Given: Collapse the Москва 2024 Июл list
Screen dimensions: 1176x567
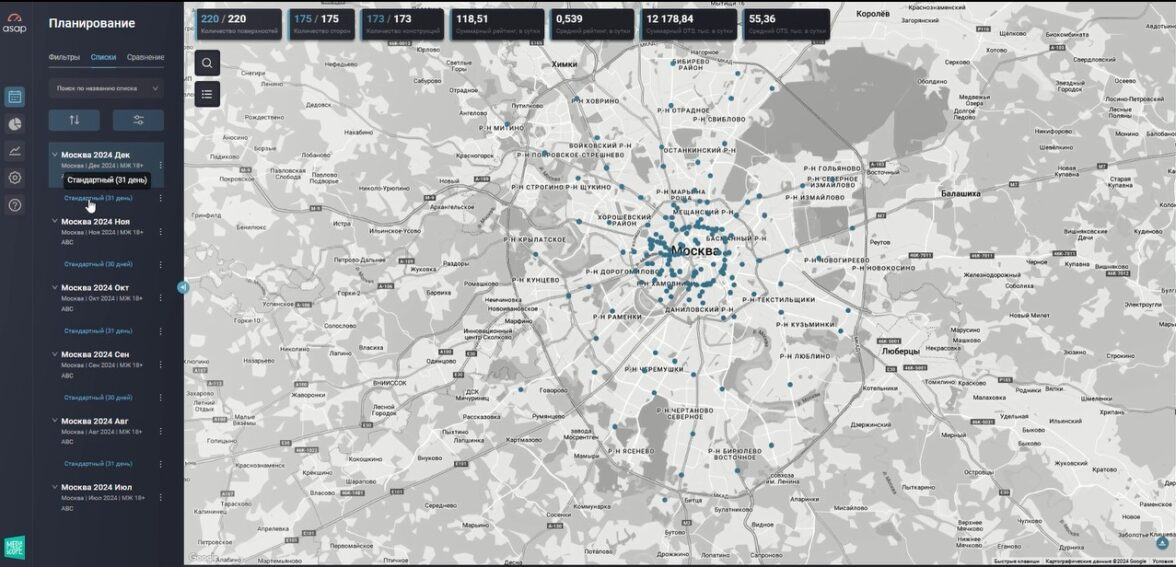Looking at the screenshot, I should (x=54, y=487).
